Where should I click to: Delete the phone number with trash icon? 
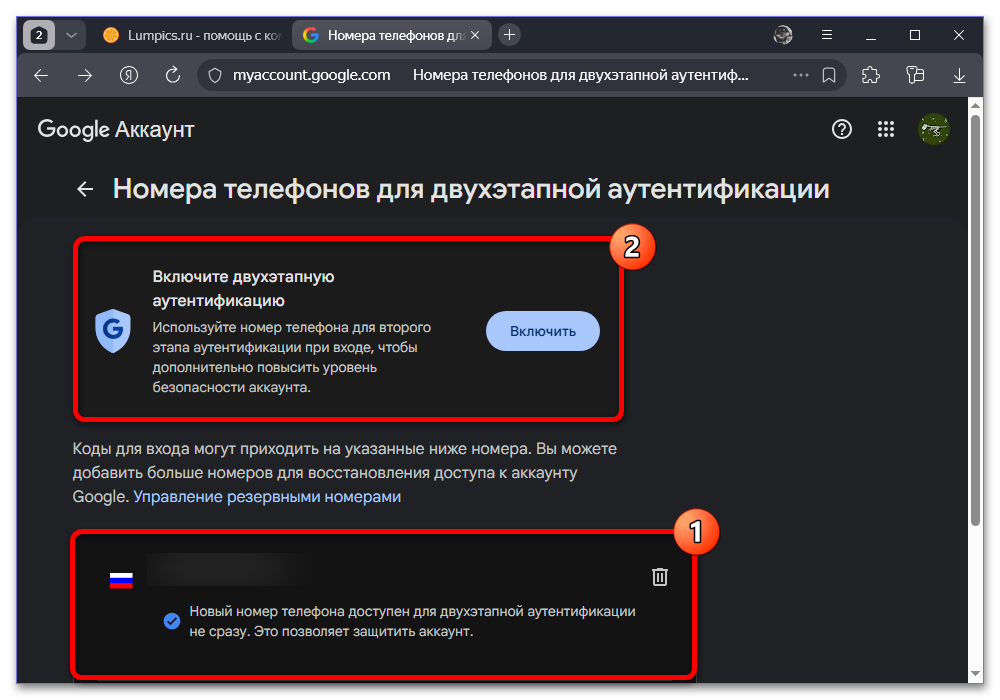tap(659, 576)
